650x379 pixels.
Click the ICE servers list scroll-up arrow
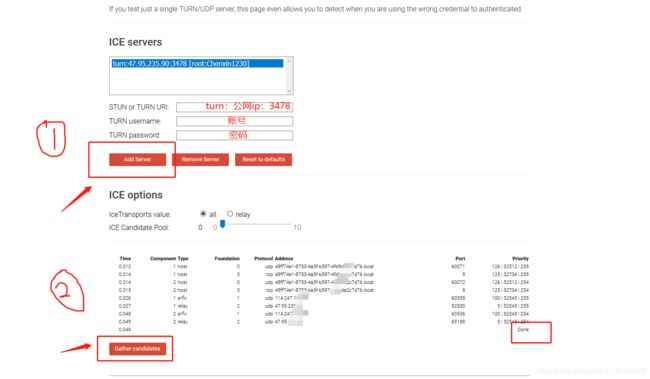(289, 61)
